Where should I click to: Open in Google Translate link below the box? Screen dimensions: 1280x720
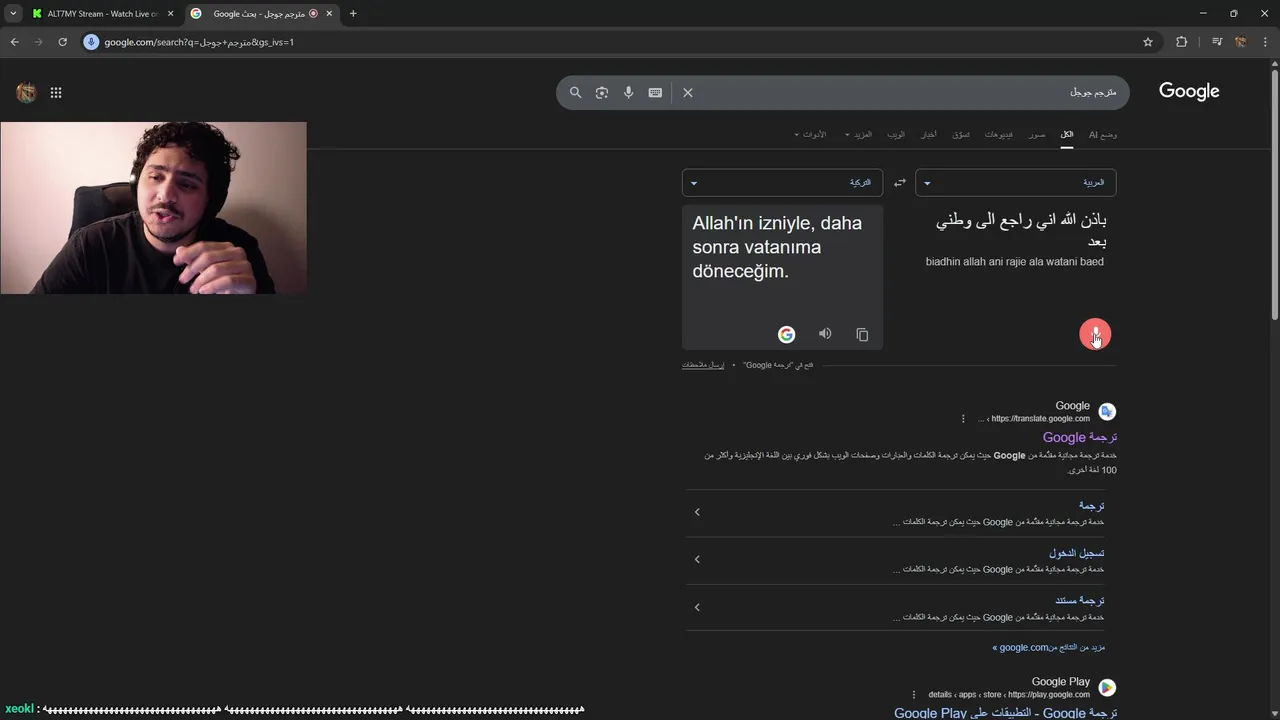pyautogui.click(x=778, y=365)
